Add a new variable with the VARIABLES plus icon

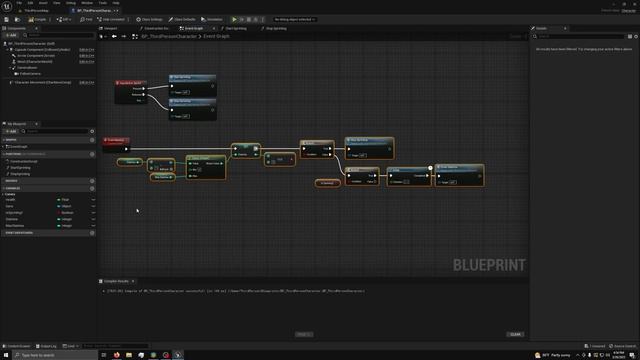(92, 188)
